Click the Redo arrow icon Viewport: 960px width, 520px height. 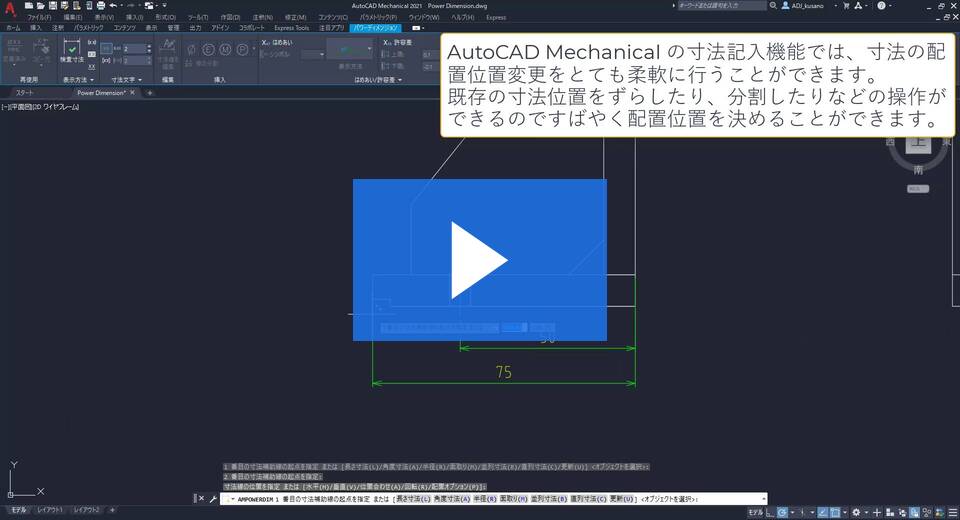(x=130, y=6)
